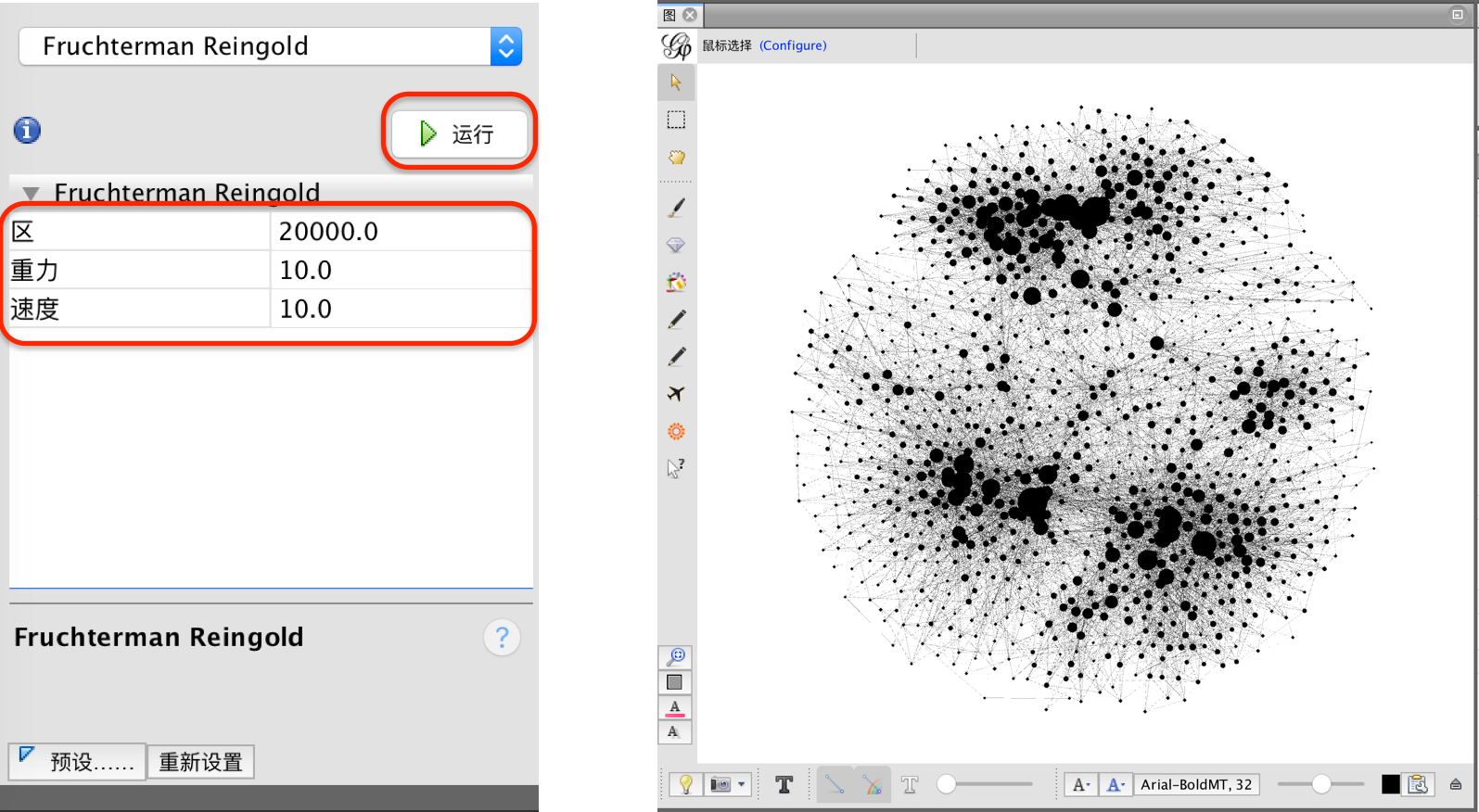Image resolution: width=1479 pixels, height=812 pixels.
Task: Pick the diamond sizer tool
Action: 676,246
